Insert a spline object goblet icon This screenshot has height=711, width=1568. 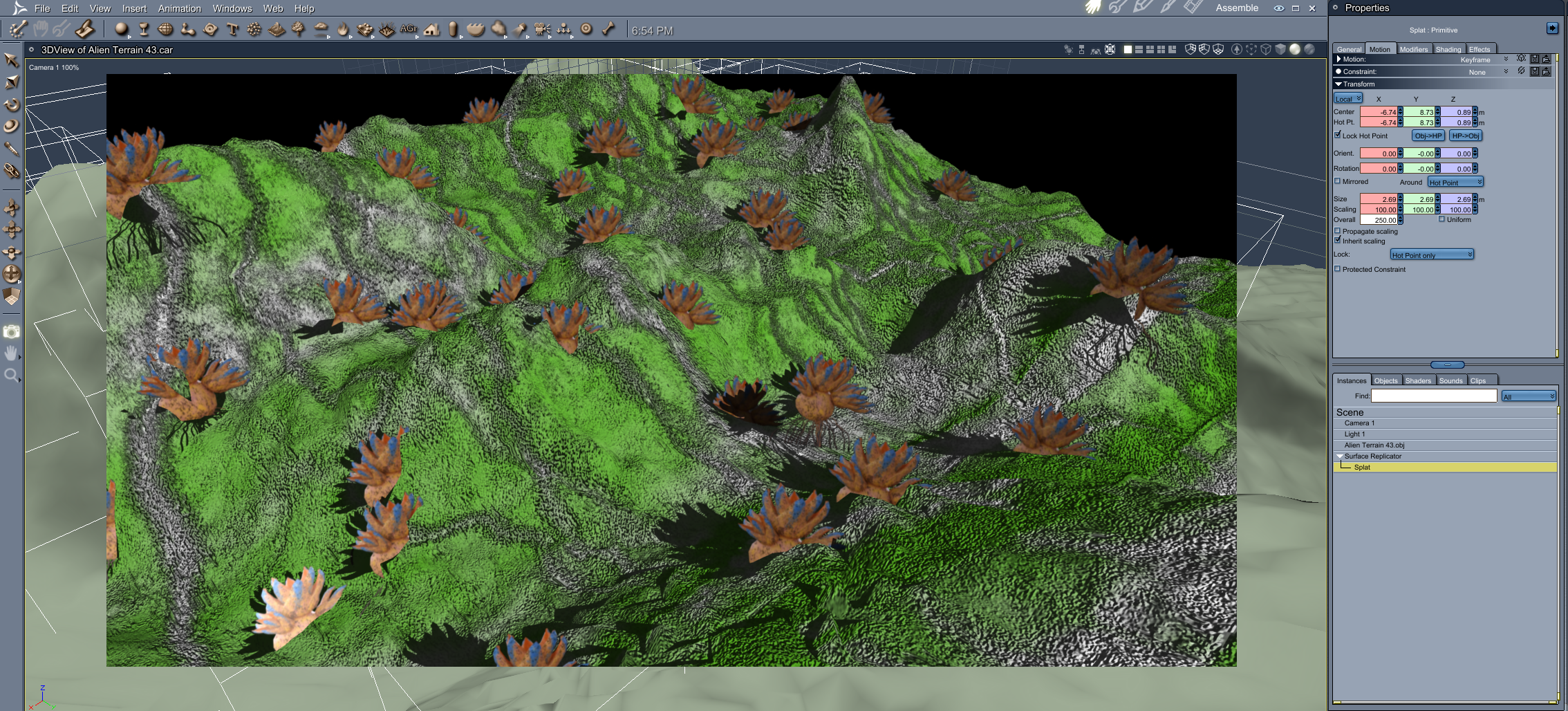(144, 30)
